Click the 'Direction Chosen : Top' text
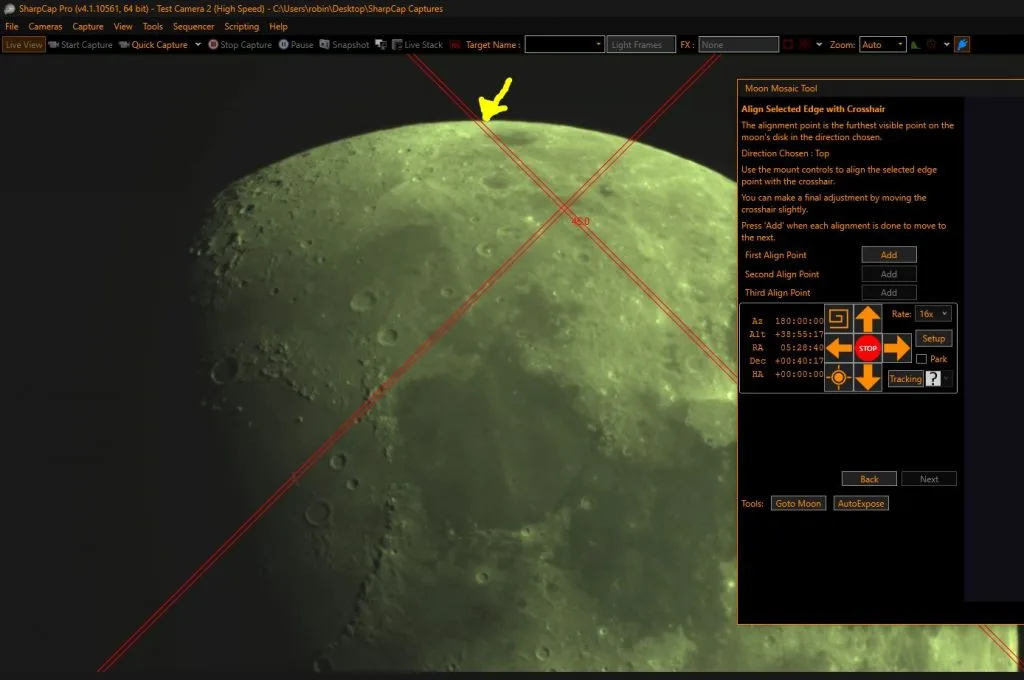Viewport: 1024px width, 680px height. pyautogui.click(x=785, y=154)
